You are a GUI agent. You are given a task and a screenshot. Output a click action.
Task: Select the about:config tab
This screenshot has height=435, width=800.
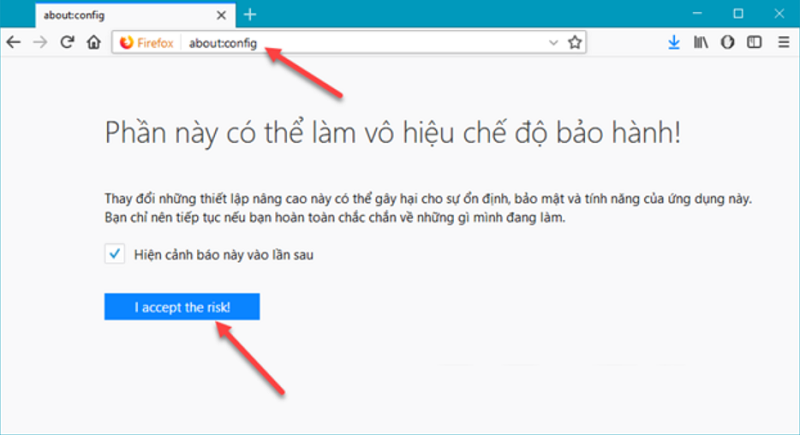[135, 15]
